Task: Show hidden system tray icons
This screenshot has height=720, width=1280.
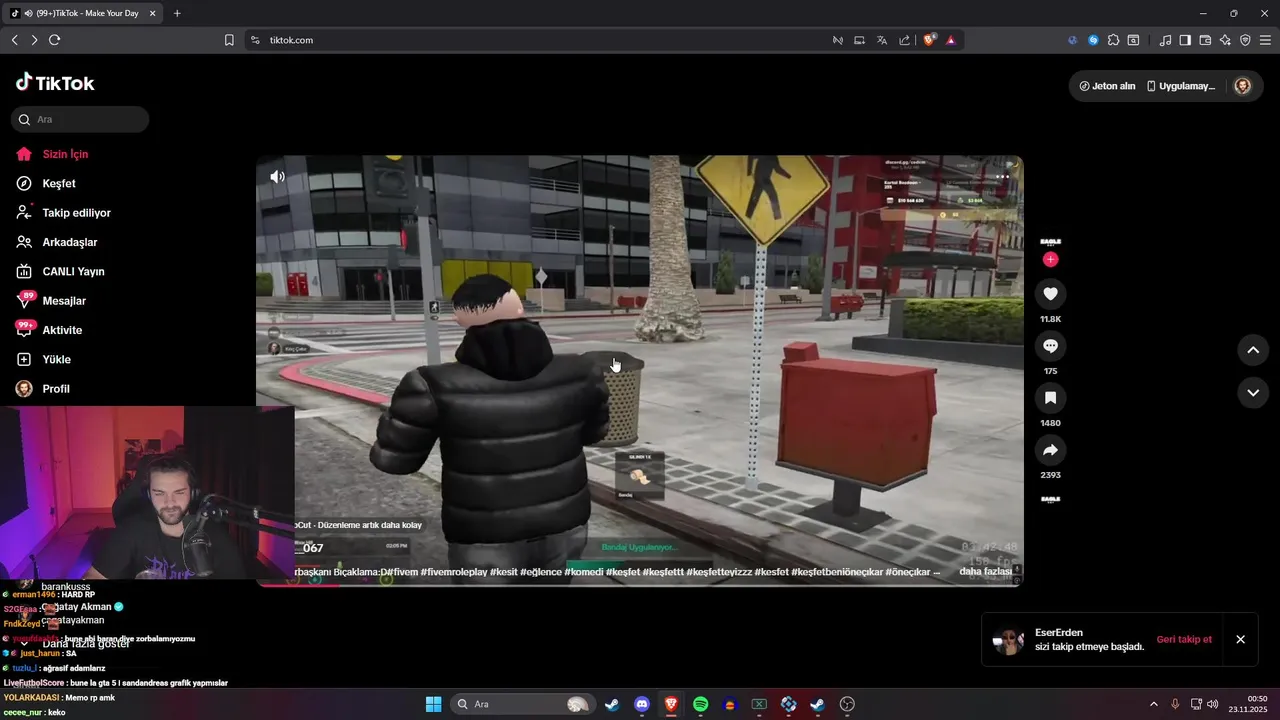Action: tap(1154, 704)
